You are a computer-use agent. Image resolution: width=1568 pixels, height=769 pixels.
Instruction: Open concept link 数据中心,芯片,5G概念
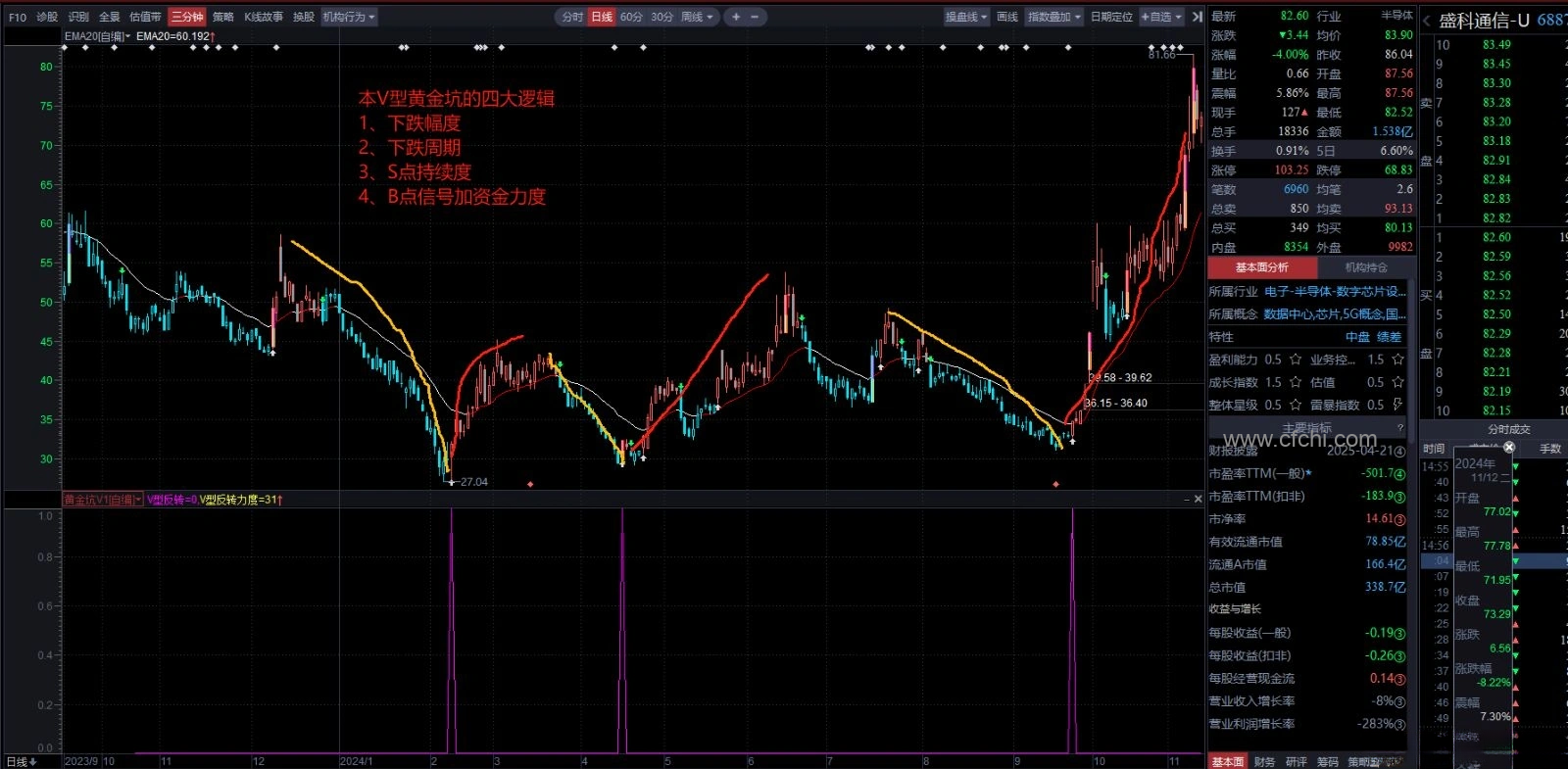click(1335, 314)
